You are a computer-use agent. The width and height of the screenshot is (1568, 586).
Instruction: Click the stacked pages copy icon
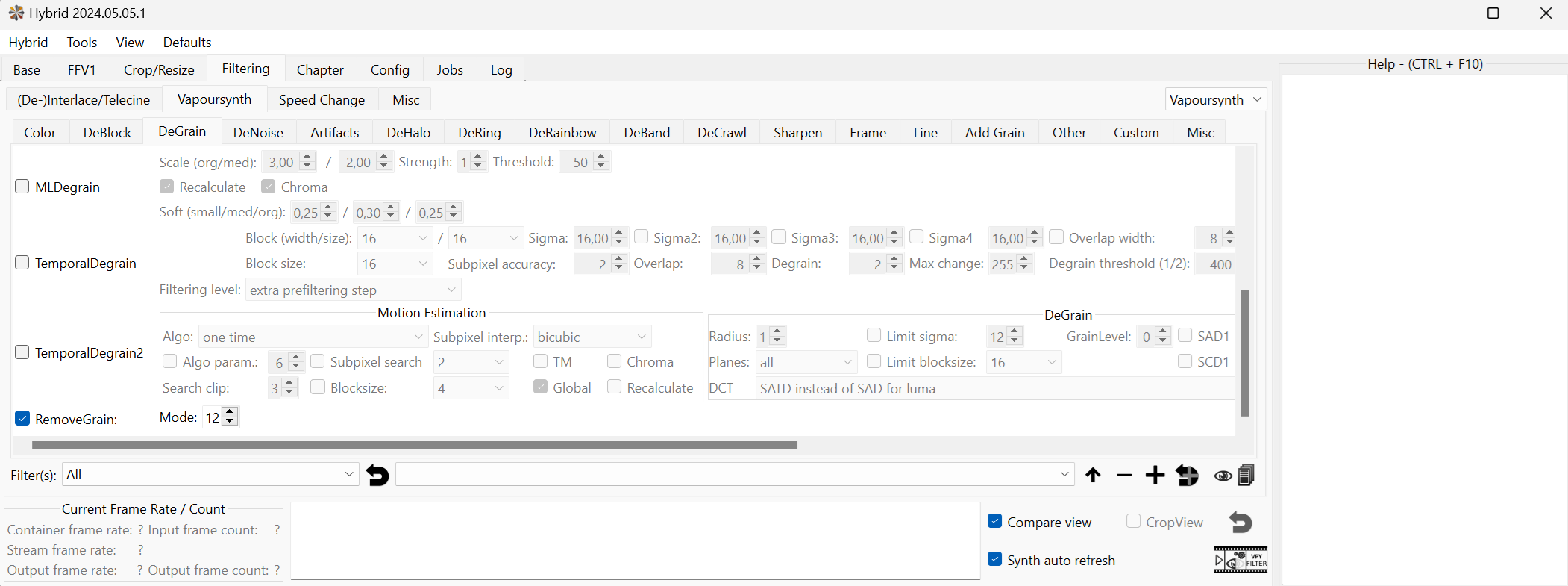tap(1246, 475)
